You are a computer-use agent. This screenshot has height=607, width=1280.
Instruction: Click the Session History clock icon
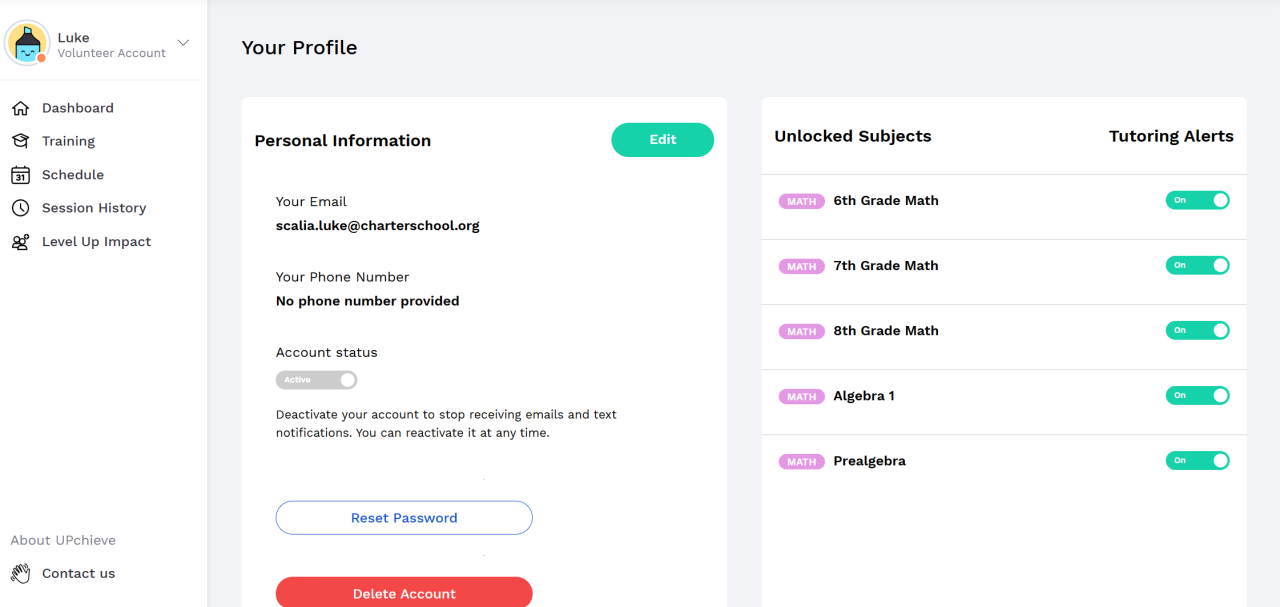click(x=20, y=208)
